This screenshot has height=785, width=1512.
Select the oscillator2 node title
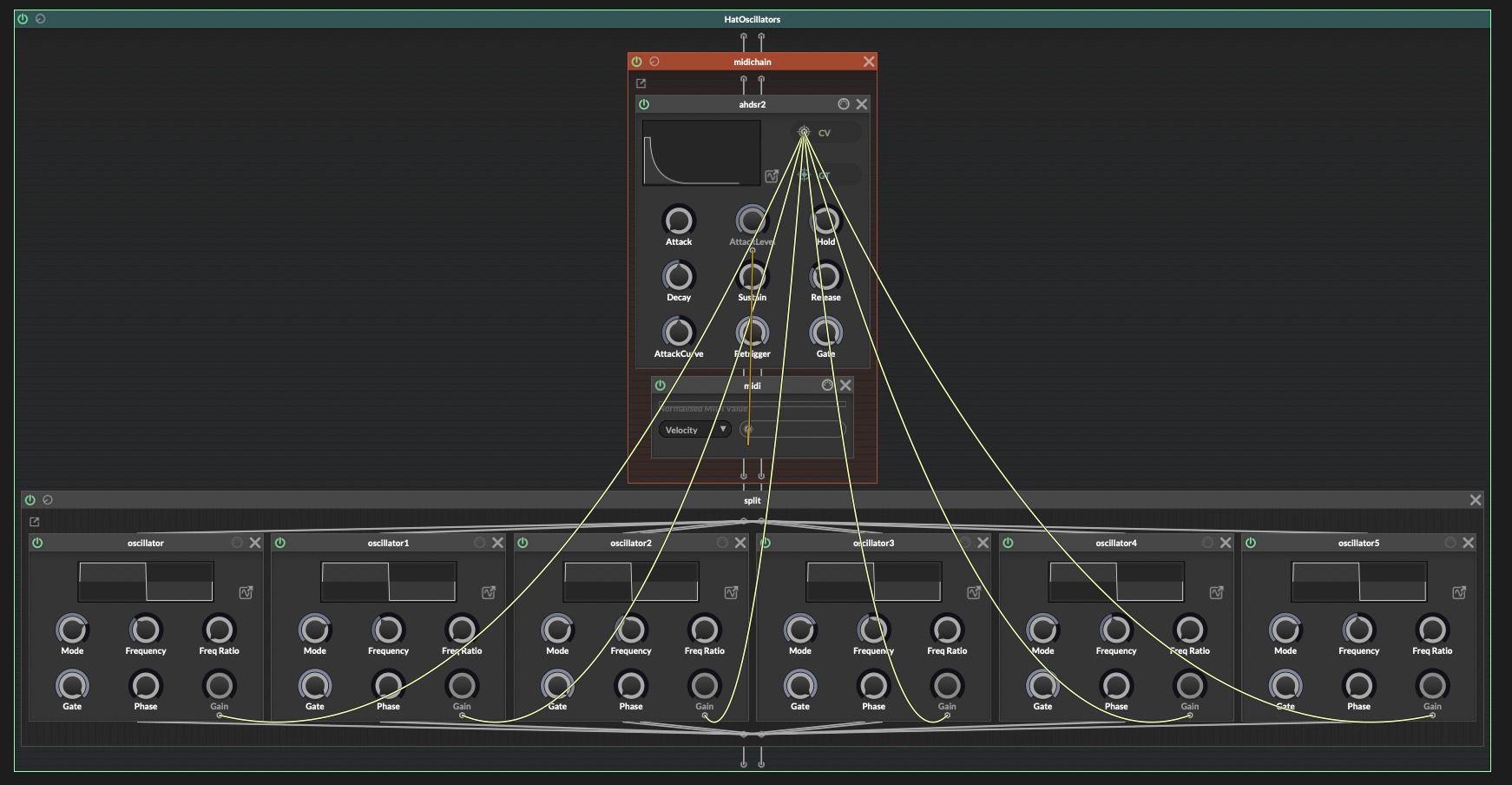[x=631, y=543]
